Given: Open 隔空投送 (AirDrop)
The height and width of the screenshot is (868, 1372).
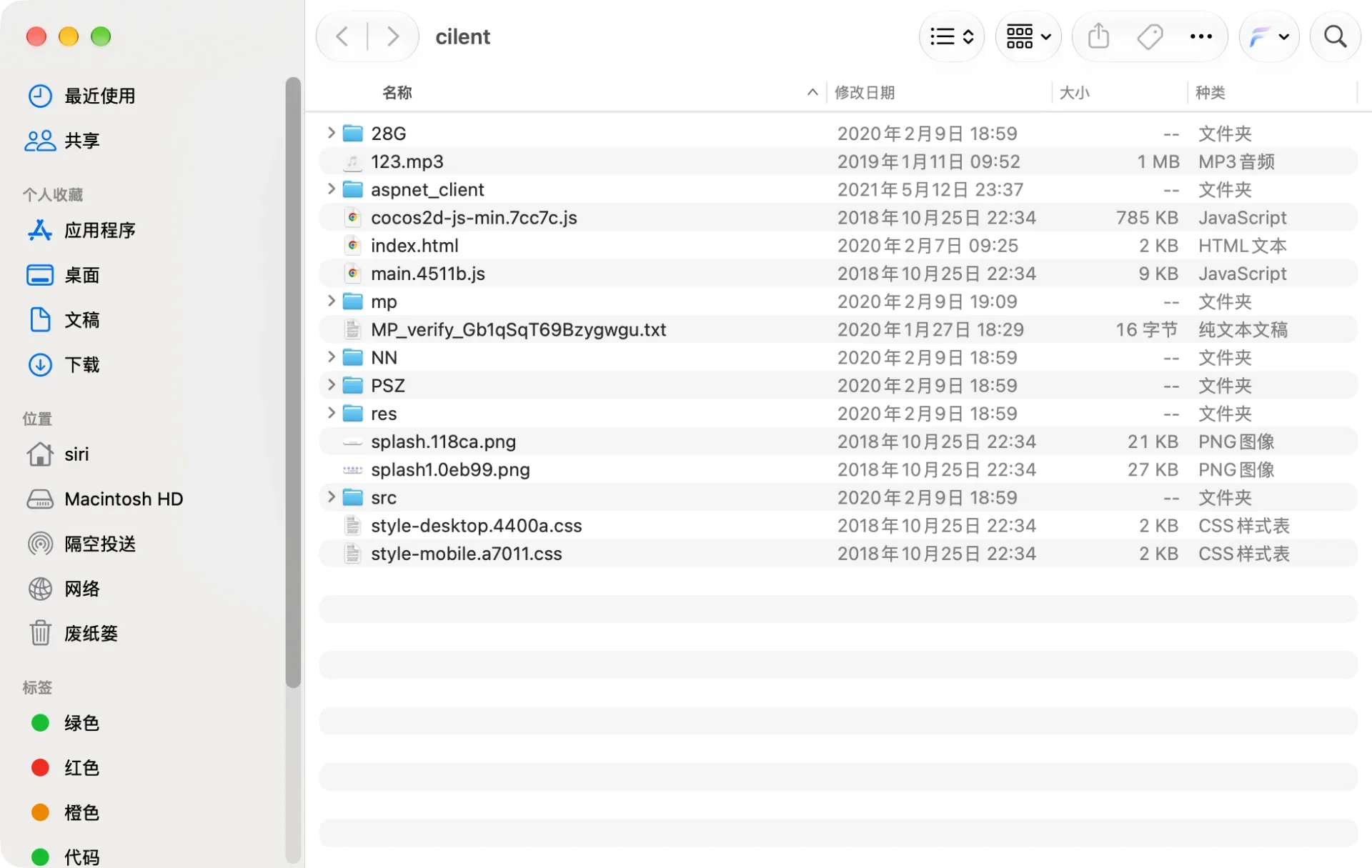Looking at the screenshot, I should click(81, 544).
